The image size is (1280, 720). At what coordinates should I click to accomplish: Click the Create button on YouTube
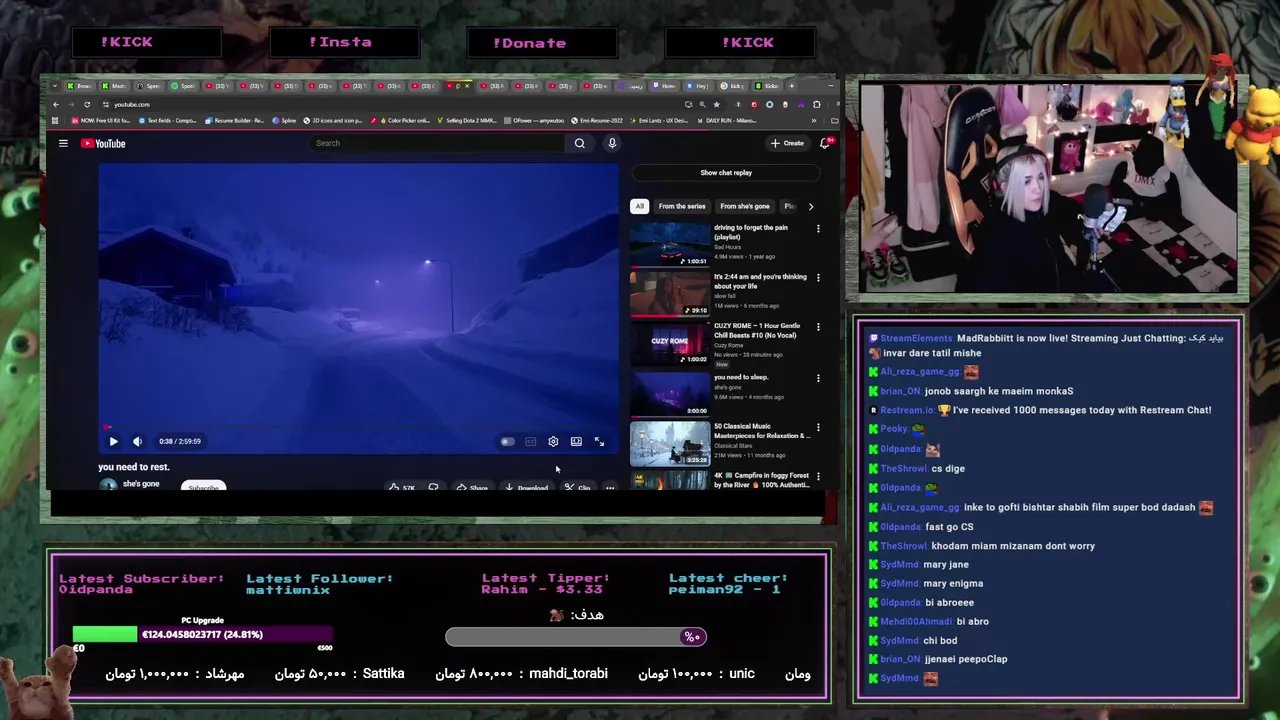[x=787, y=143]
